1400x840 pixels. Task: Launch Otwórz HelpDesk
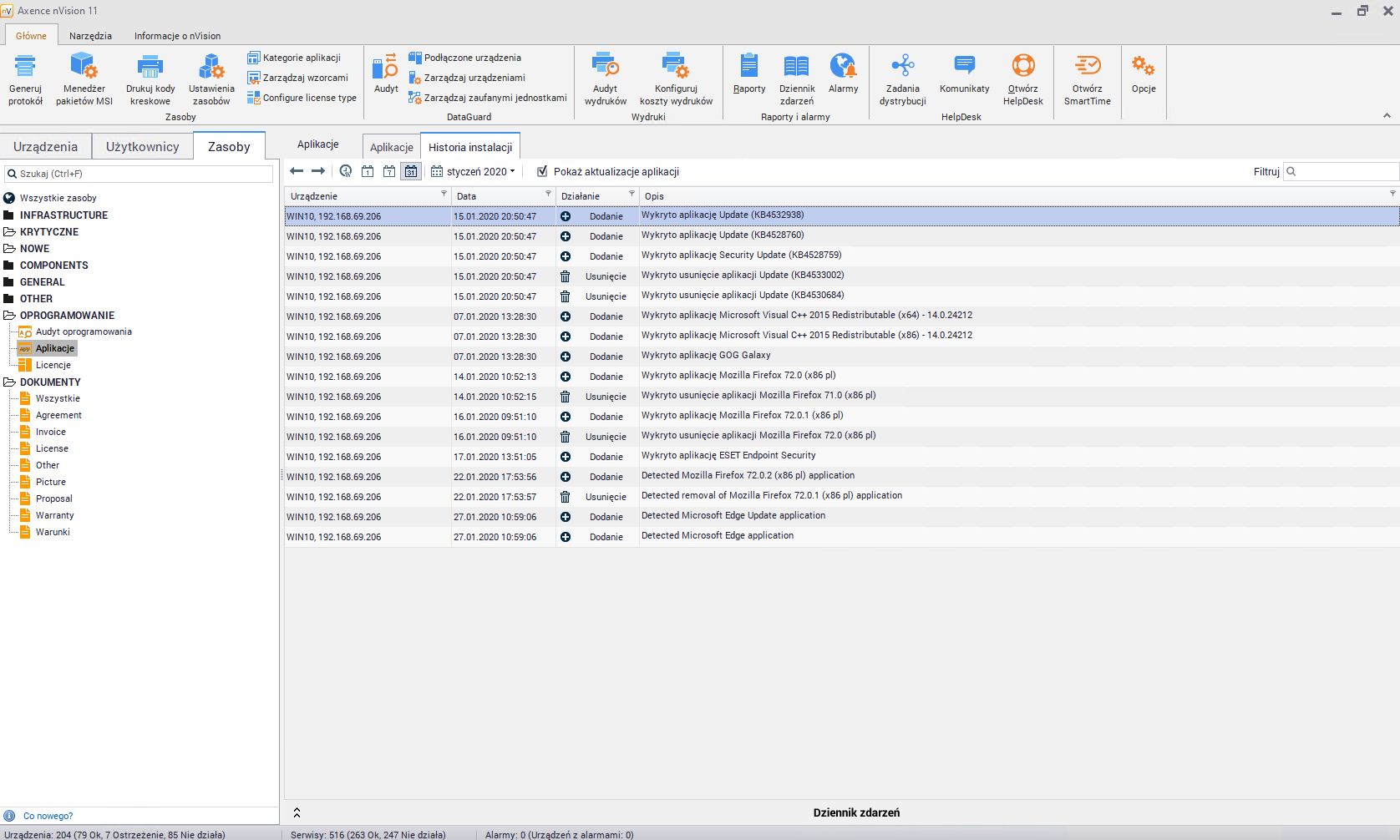1022,67
